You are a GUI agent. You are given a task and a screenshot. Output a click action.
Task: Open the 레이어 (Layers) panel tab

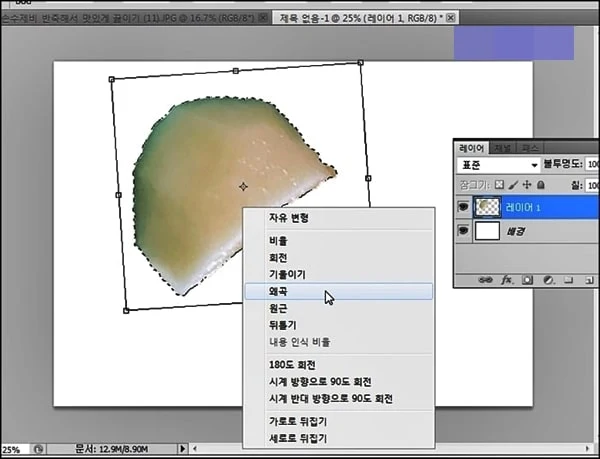471,148
